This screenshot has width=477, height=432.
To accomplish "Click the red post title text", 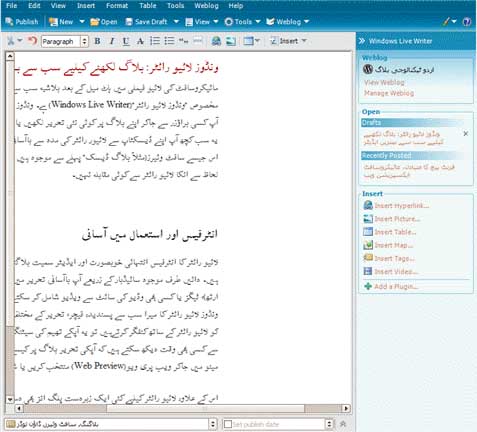I will tap(116, 68).
